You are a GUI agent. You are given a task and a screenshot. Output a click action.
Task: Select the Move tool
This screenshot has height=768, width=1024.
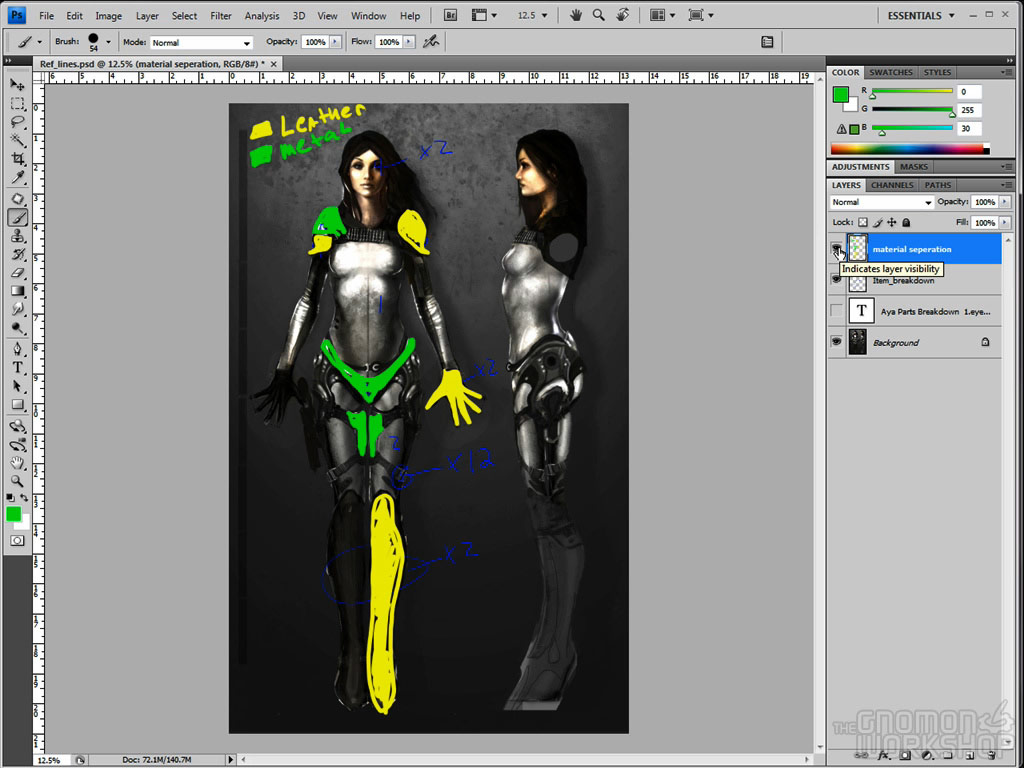point(18,85)
